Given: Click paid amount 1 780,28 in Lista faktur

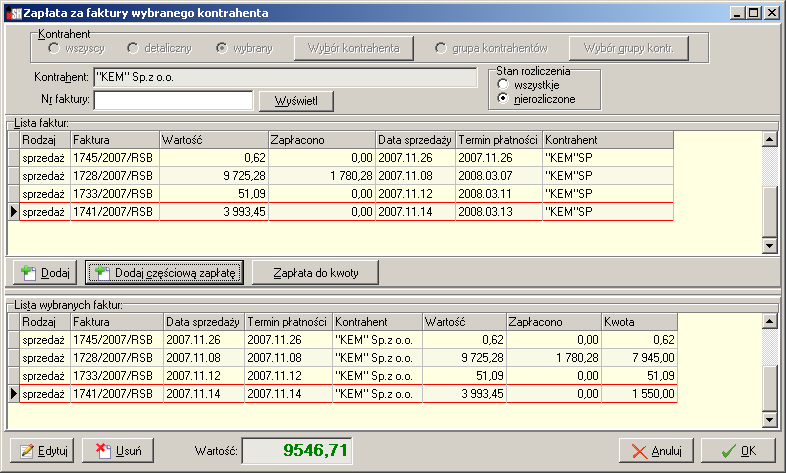Looking at the screenshot, I should coord(322,176).
